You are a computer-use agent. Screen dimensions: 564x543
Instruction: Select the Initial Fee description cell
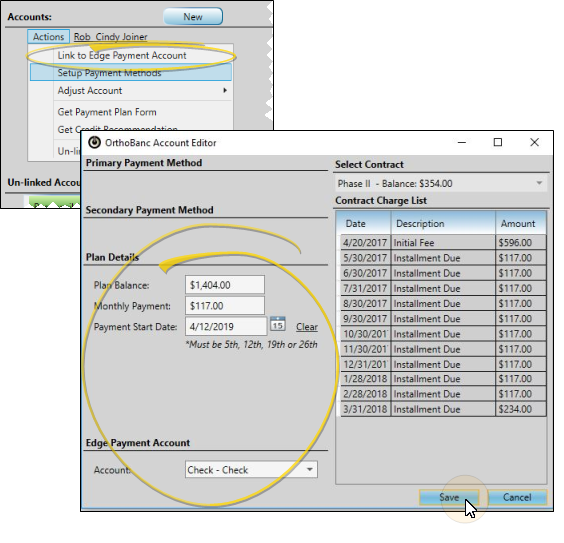[443, 243]
